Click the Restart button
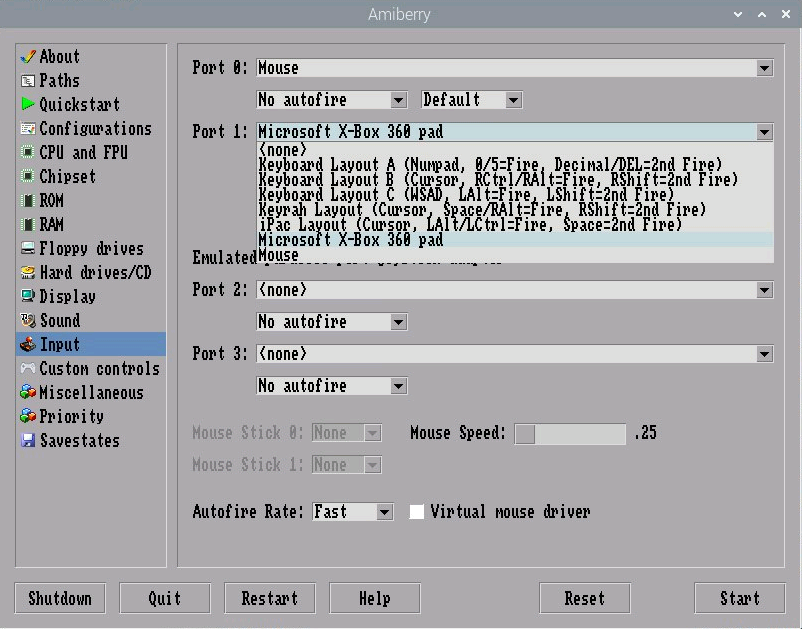The height and width of the screenshot is (629, 802). (x=269, y=598)
